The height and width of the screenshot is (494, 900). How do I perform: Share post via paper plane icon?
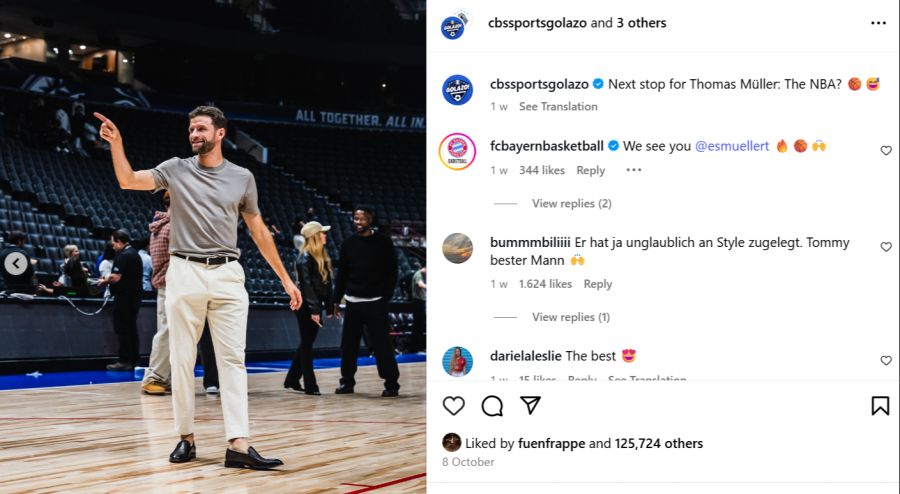[530, 405]
